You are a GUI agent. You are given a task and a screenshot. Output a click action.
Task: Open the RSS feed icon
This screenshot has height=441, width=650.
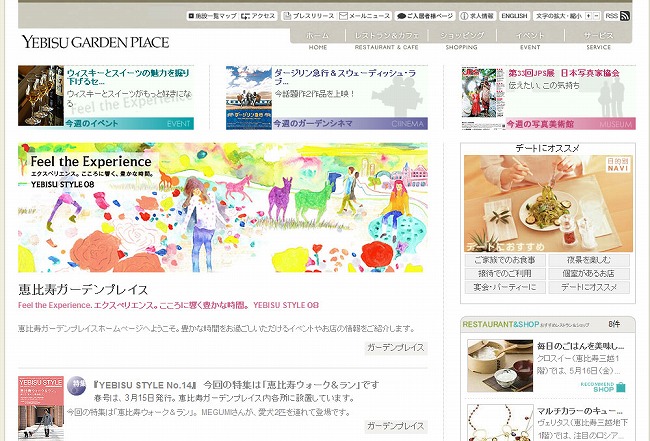click(624, 16)
